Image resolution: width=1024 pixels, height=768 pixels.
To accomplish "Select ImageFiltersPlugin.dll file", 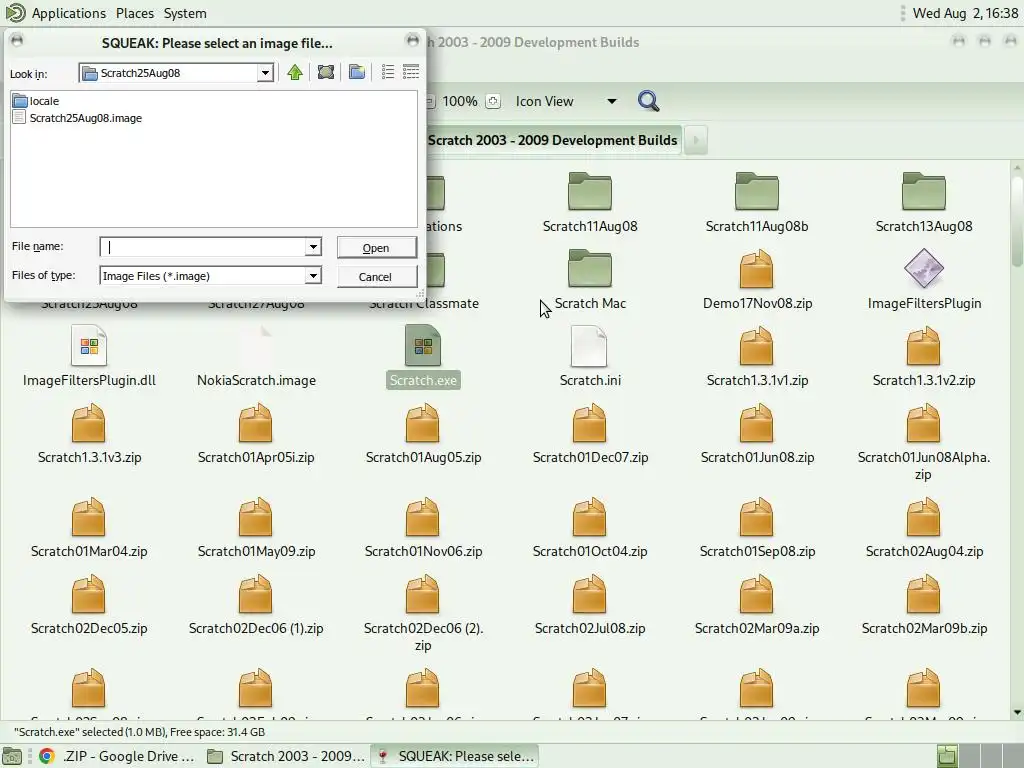I will pyautogui.click(x=89, y=357).
